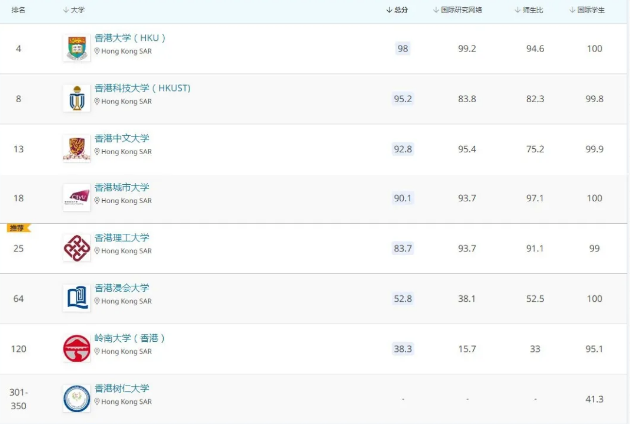Screen dimensions: 630x424
Task: Click total score 38.3 for 岭南大学
Action: click(x=403, y=349)
